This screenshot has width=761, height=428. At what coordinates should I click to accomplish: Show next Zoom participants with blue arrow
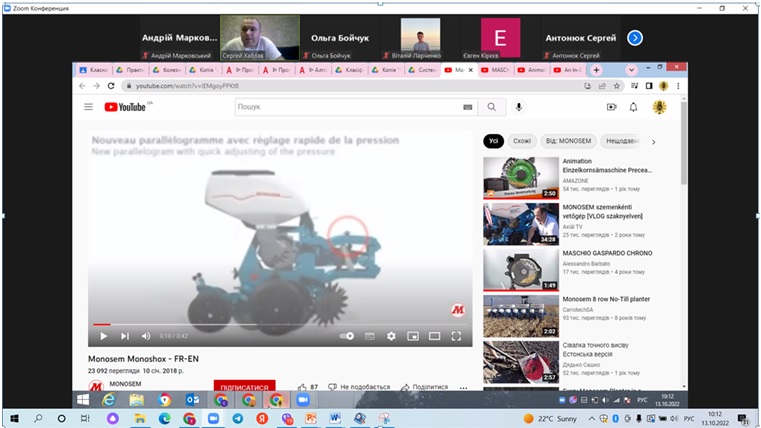(635, 38)
